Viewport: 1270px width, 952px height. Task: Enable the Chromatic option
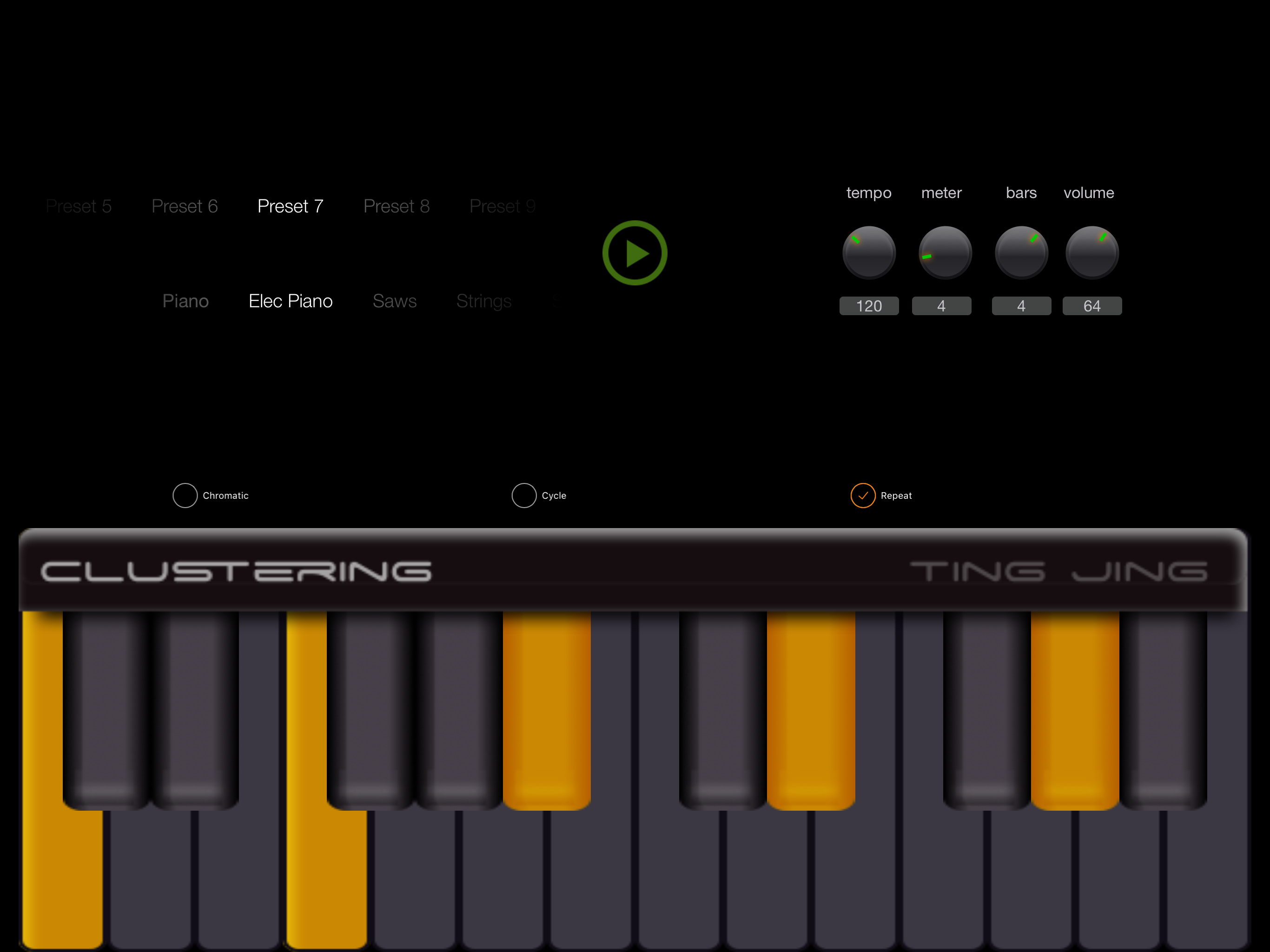click(x=185, y=496)
